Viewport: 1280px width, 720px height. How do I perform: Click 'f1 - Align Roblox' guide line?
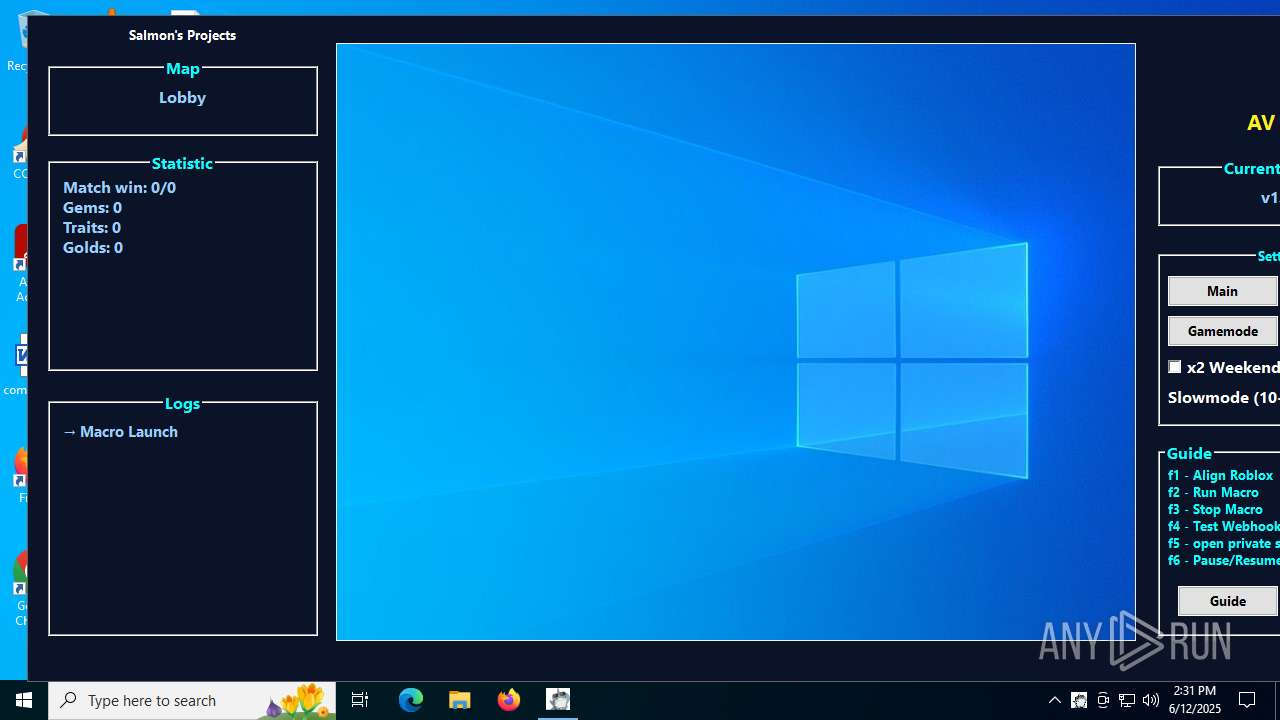tap(1220, 475)
